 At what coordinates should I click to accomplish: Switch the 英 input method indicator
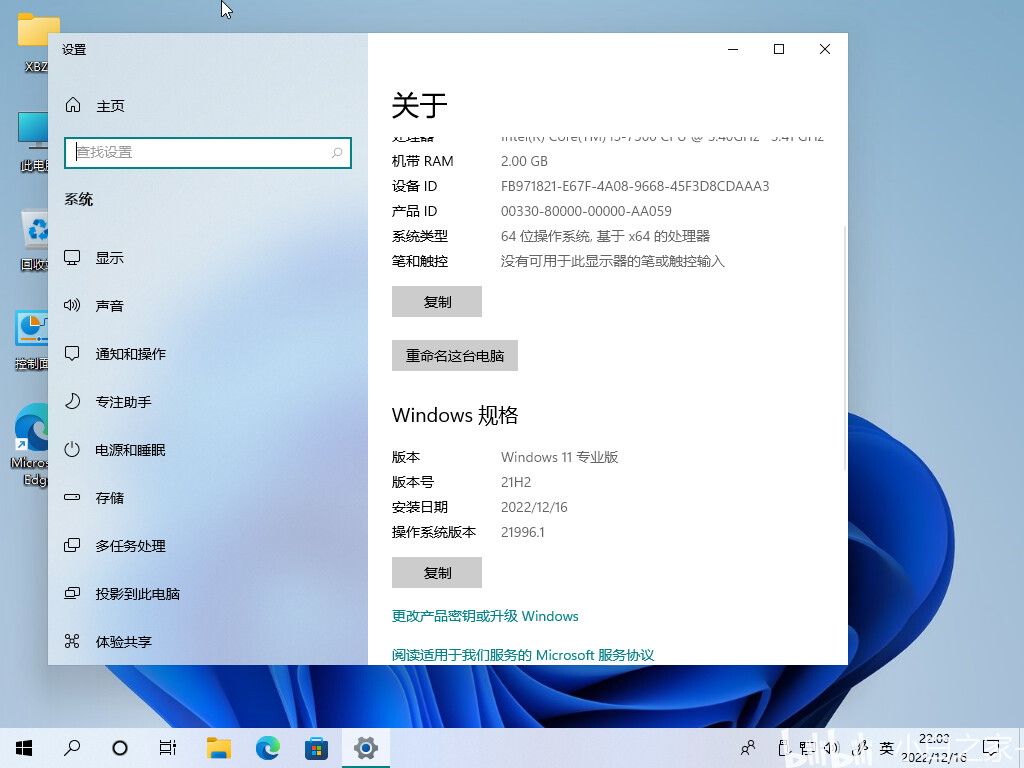(x=886, y=748)
